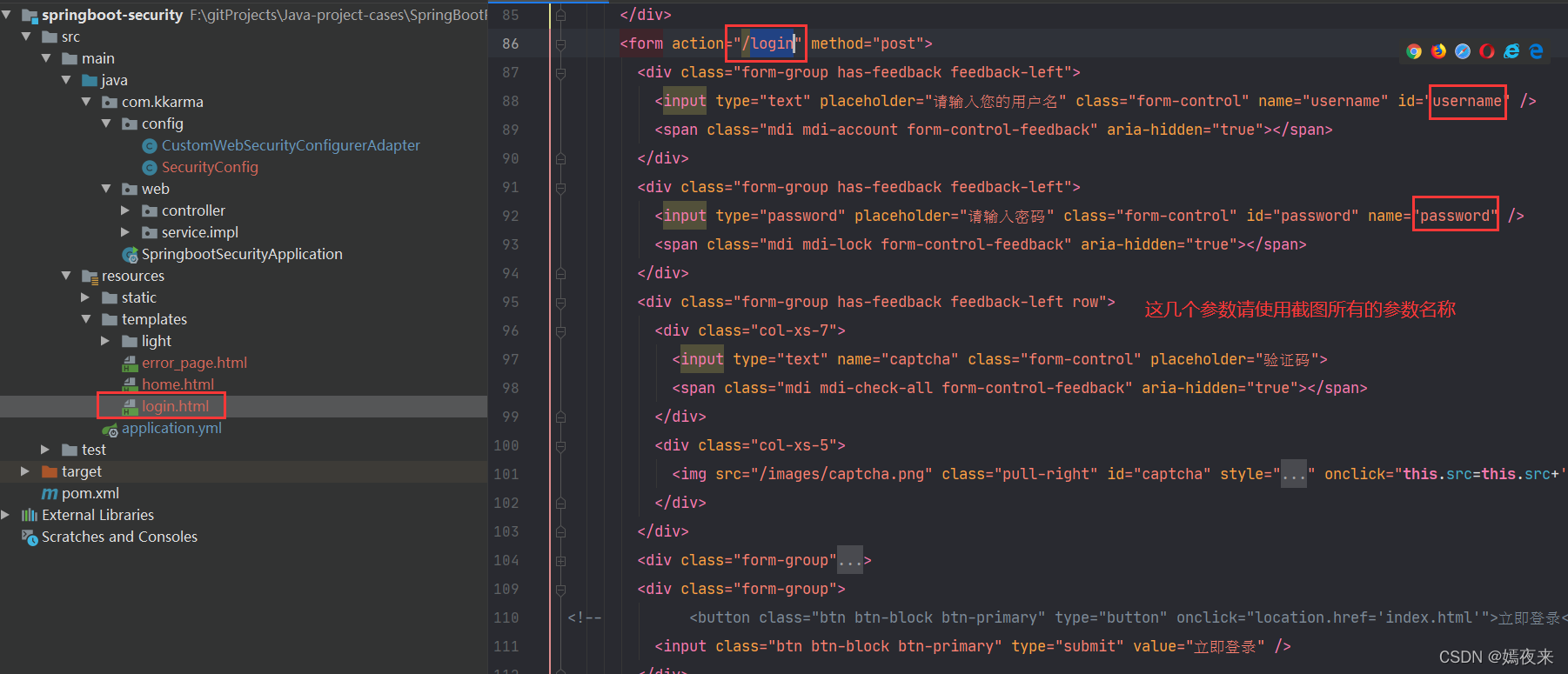The height and width of the screenshot is (674, 1568).
Task: Click the SpringbootSecurityApplication run icon
Action: 131,254
